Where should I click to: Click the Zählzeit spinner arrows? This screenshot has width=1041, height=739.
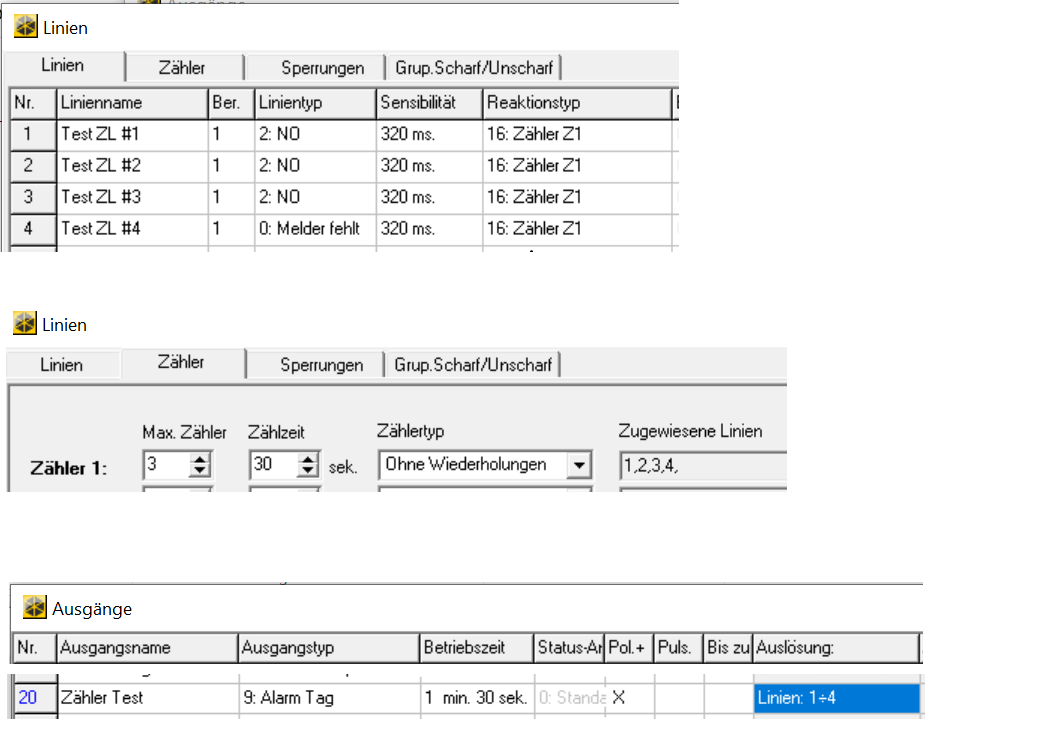coord(306,465)
